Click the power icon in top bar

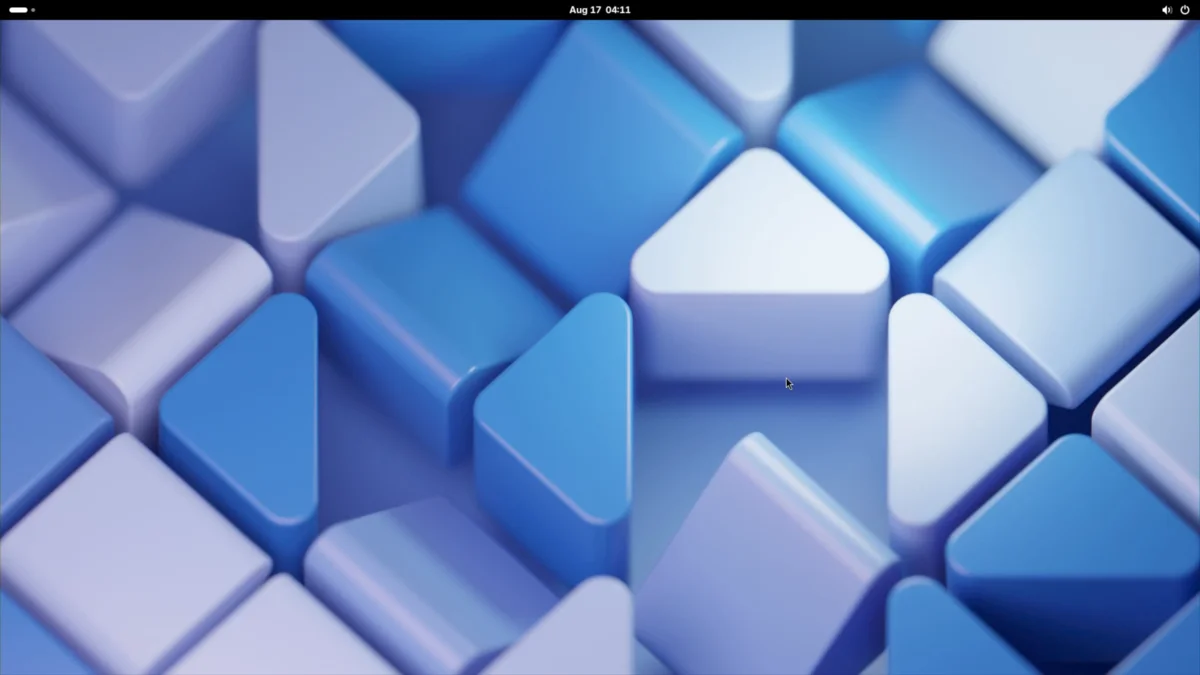1185,10
